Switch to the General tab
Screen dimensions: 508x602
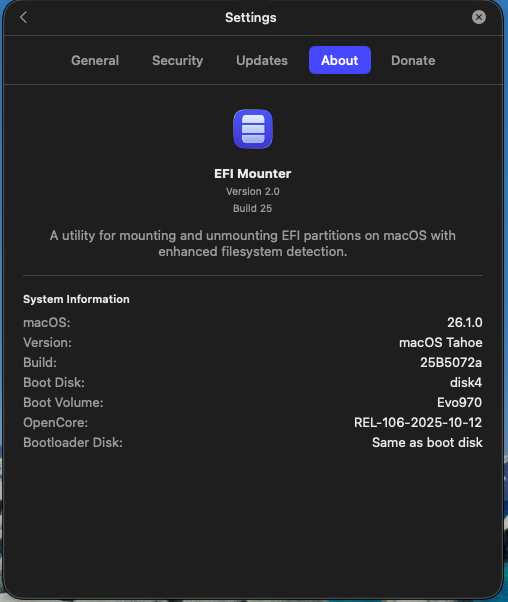pos(95,60)
